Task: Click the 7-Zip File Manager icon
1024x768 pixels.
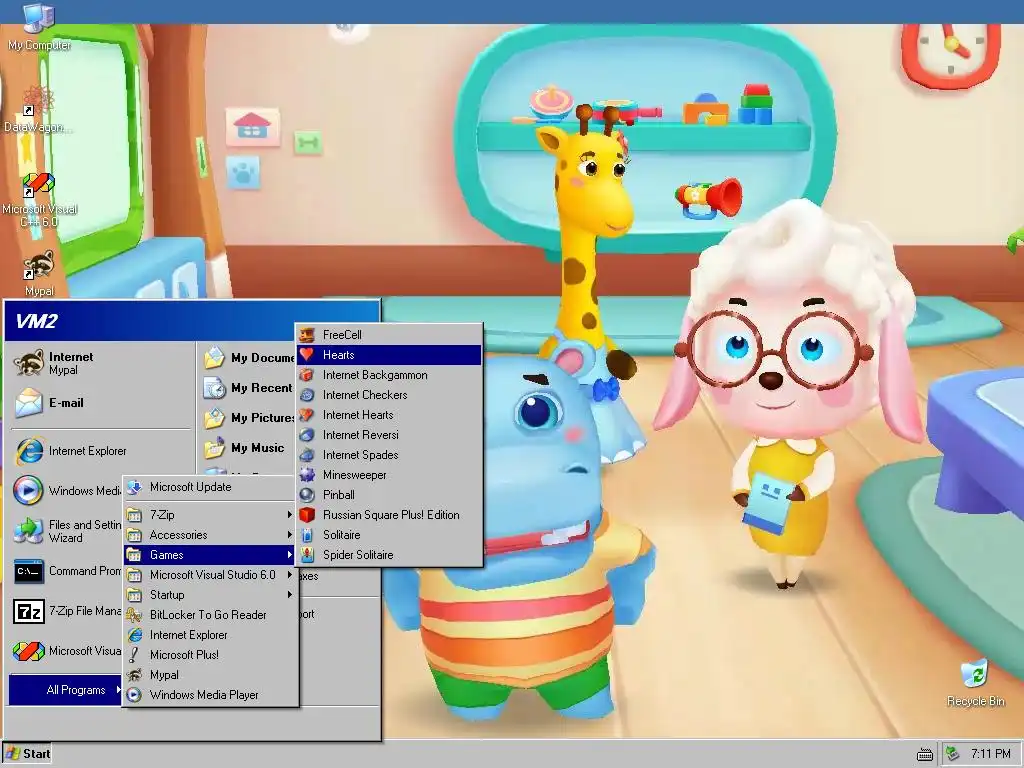Action: pos(29,611)
